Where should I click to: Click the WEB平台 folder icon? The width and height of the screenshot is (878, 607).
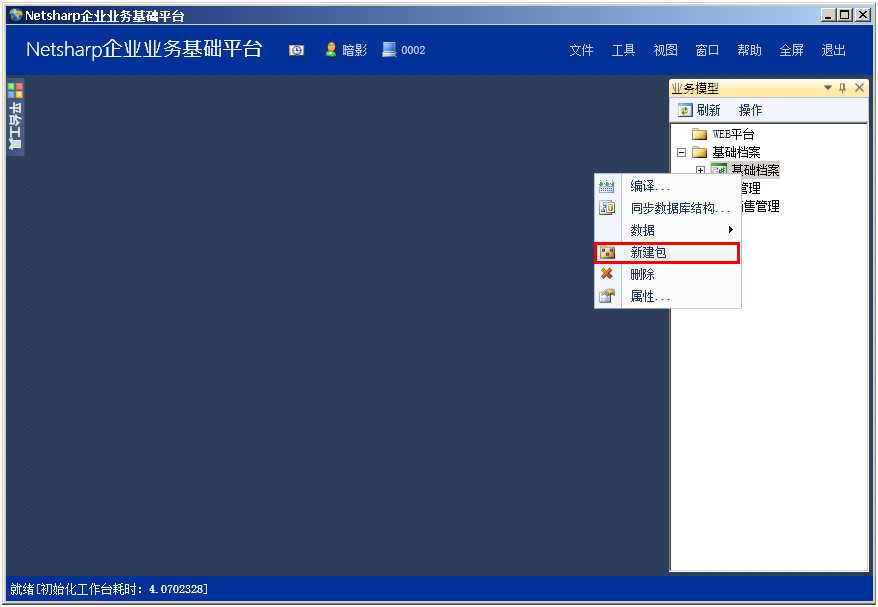pos(699,134)
